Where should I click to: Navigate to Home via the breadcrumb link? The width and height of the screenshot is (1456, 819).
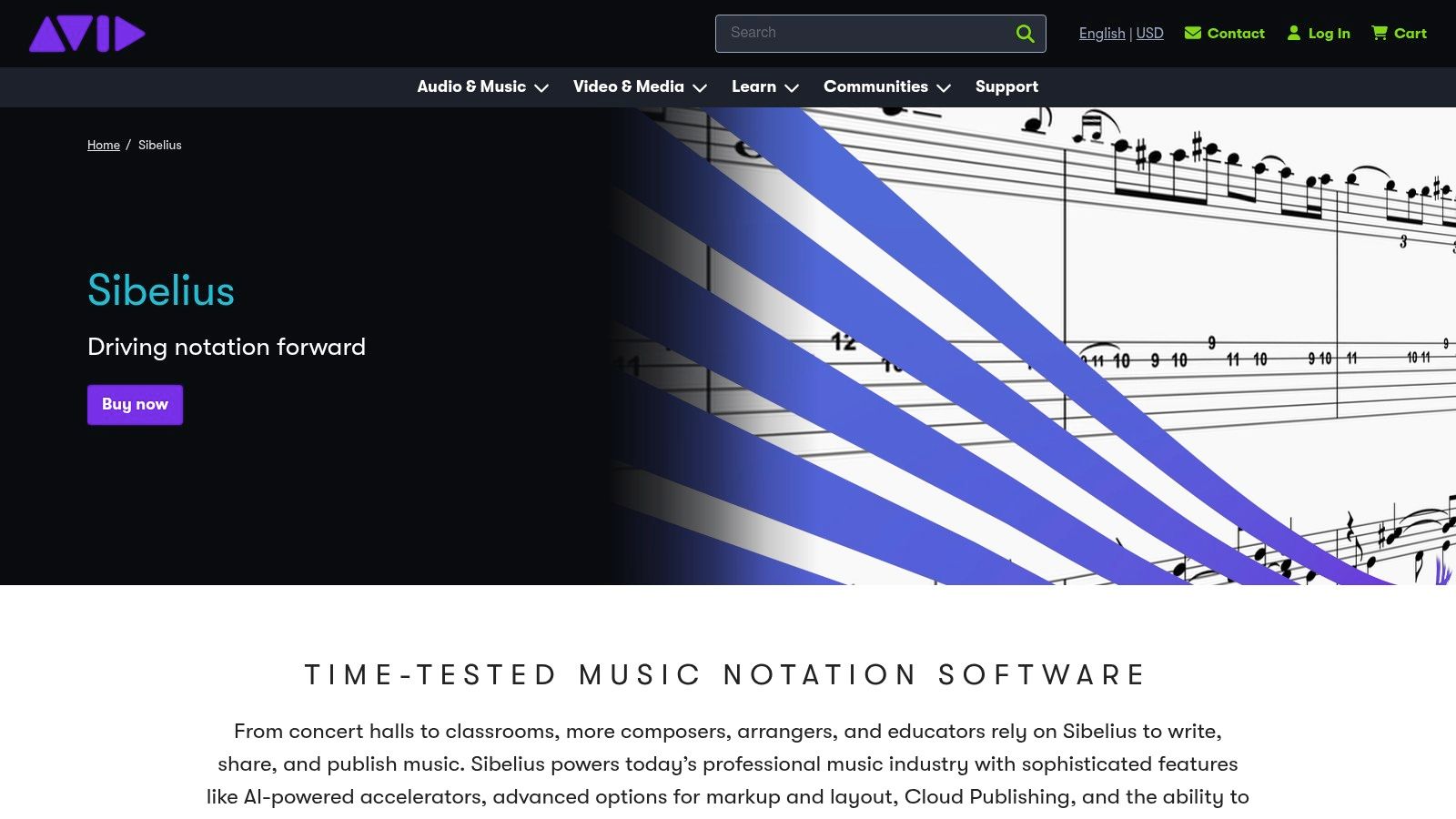[x=103, y=145]
